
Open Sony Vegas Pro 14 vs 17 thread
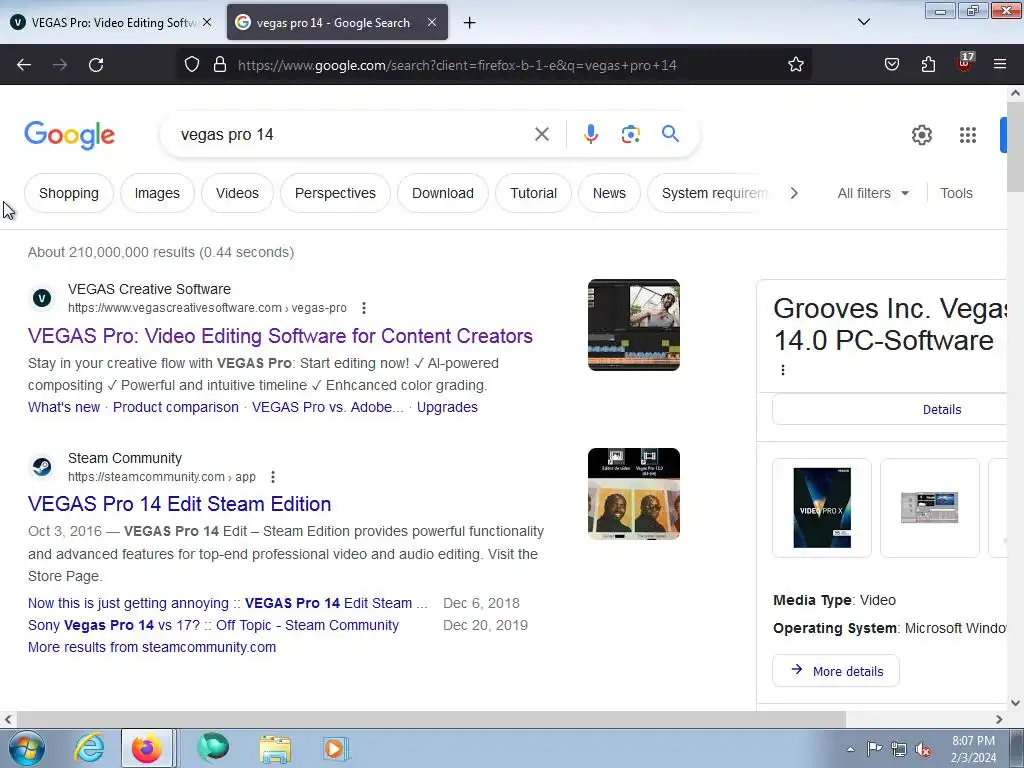(213, 626)
